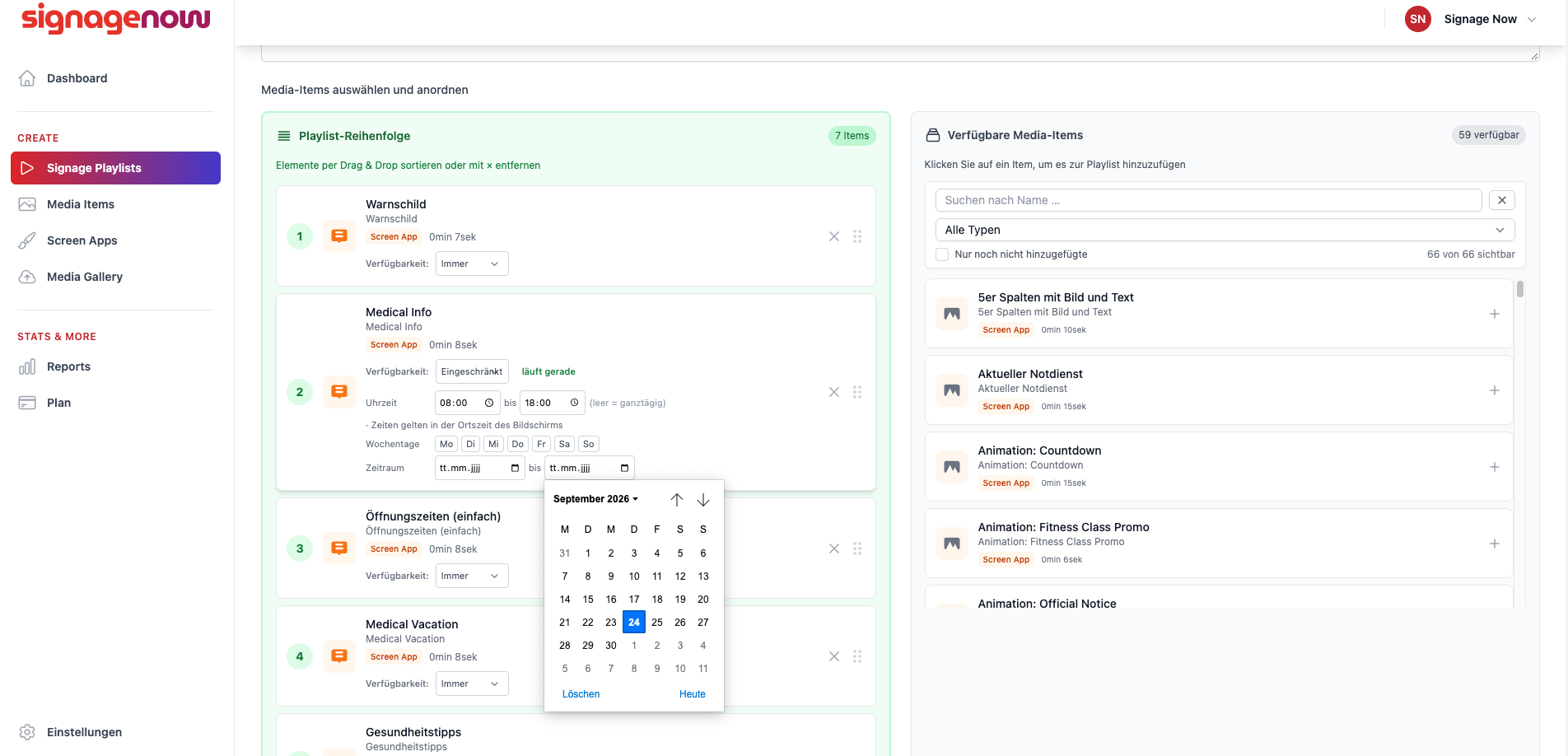
Task: Add Animation: Fitness Class Promo plus icon
Action: [x=1495, y=544]
